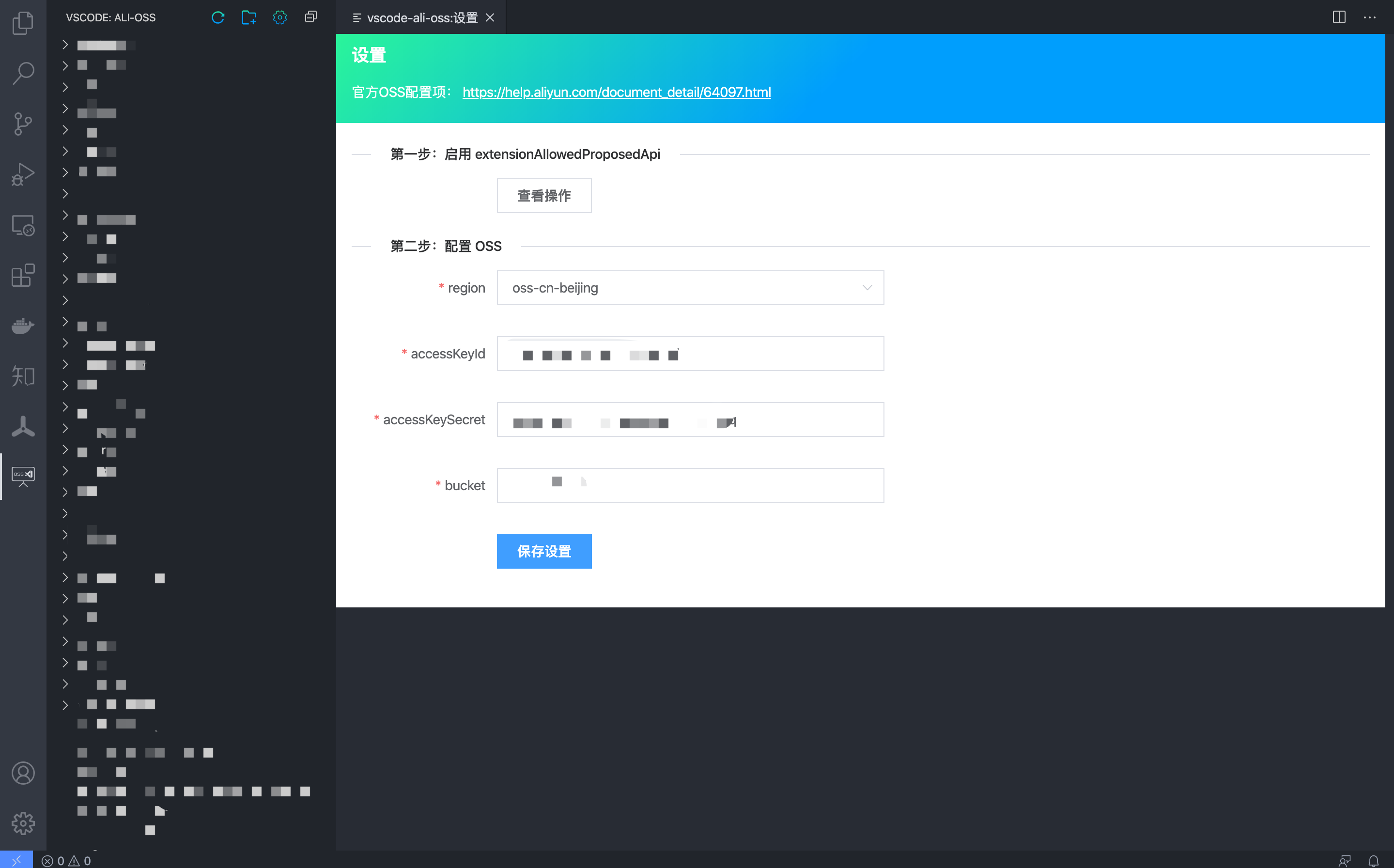
Task: Open OSS settings gear in panel header
Action: click(x=279, y=17)
